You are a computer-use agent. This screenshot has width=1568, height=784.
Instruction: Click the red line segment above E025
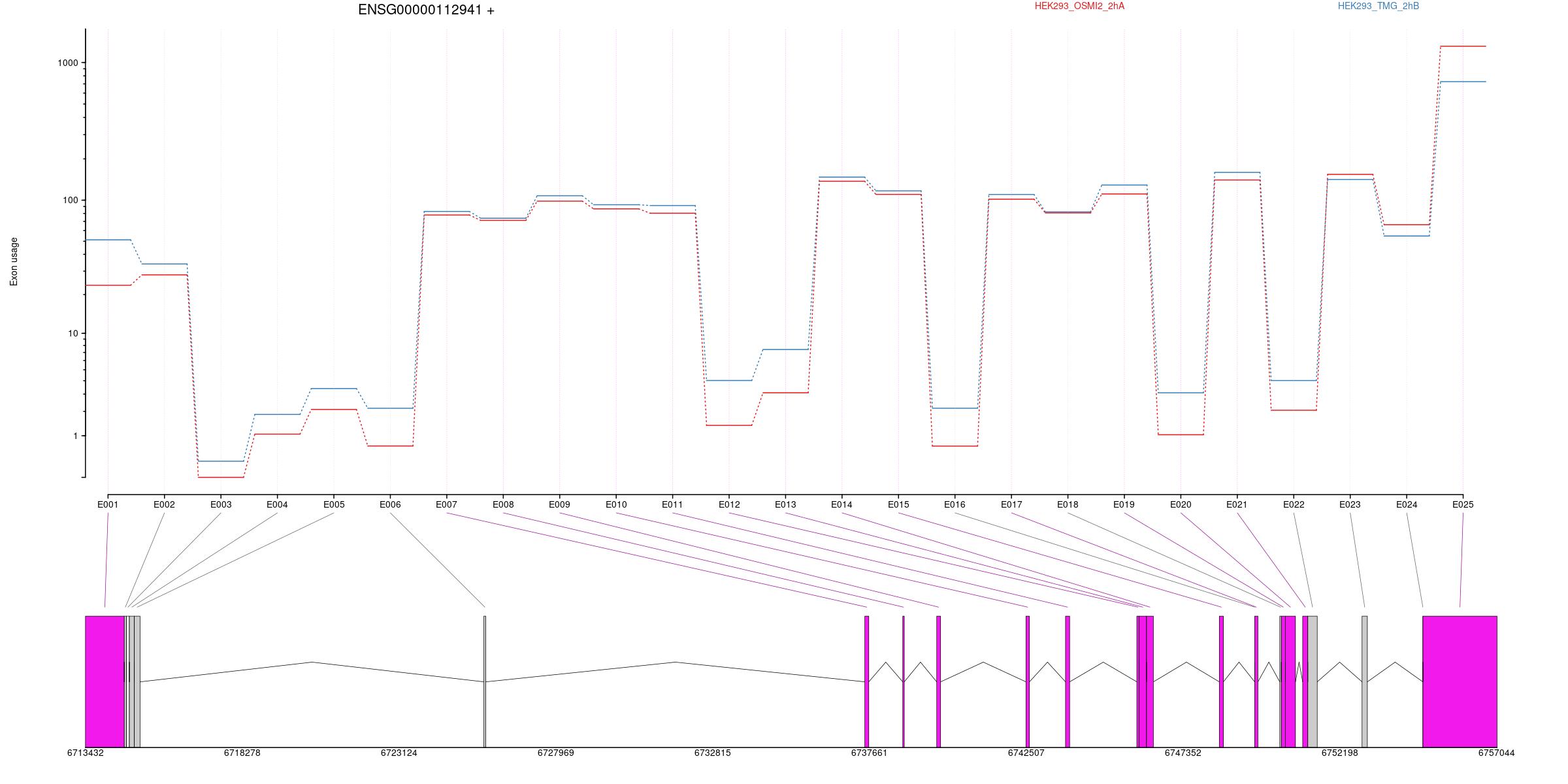(1463, 46)
